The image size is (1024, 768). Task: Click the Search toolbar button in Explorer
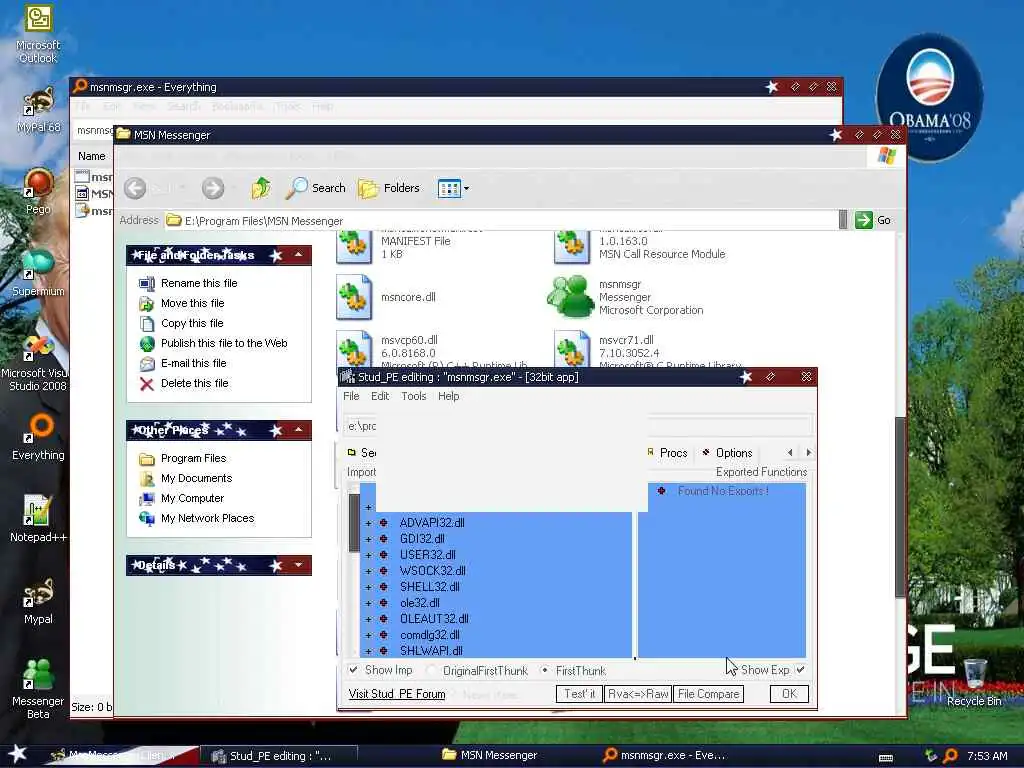316,188
